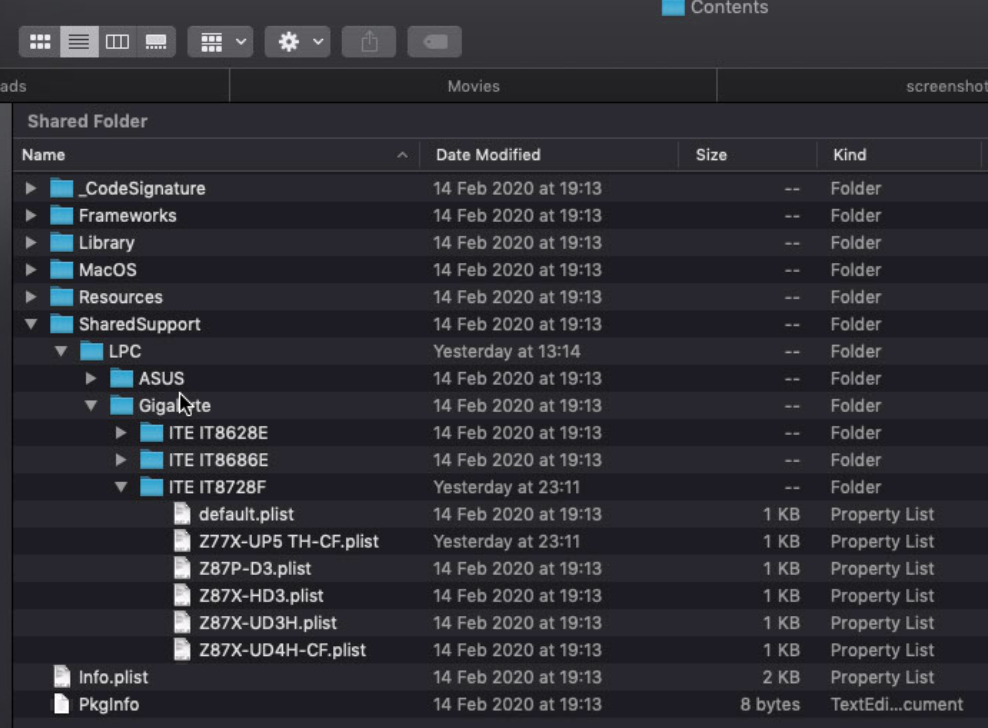Switch to gallery view
This screenshot has width=988, height=728.
coord(156,42)
